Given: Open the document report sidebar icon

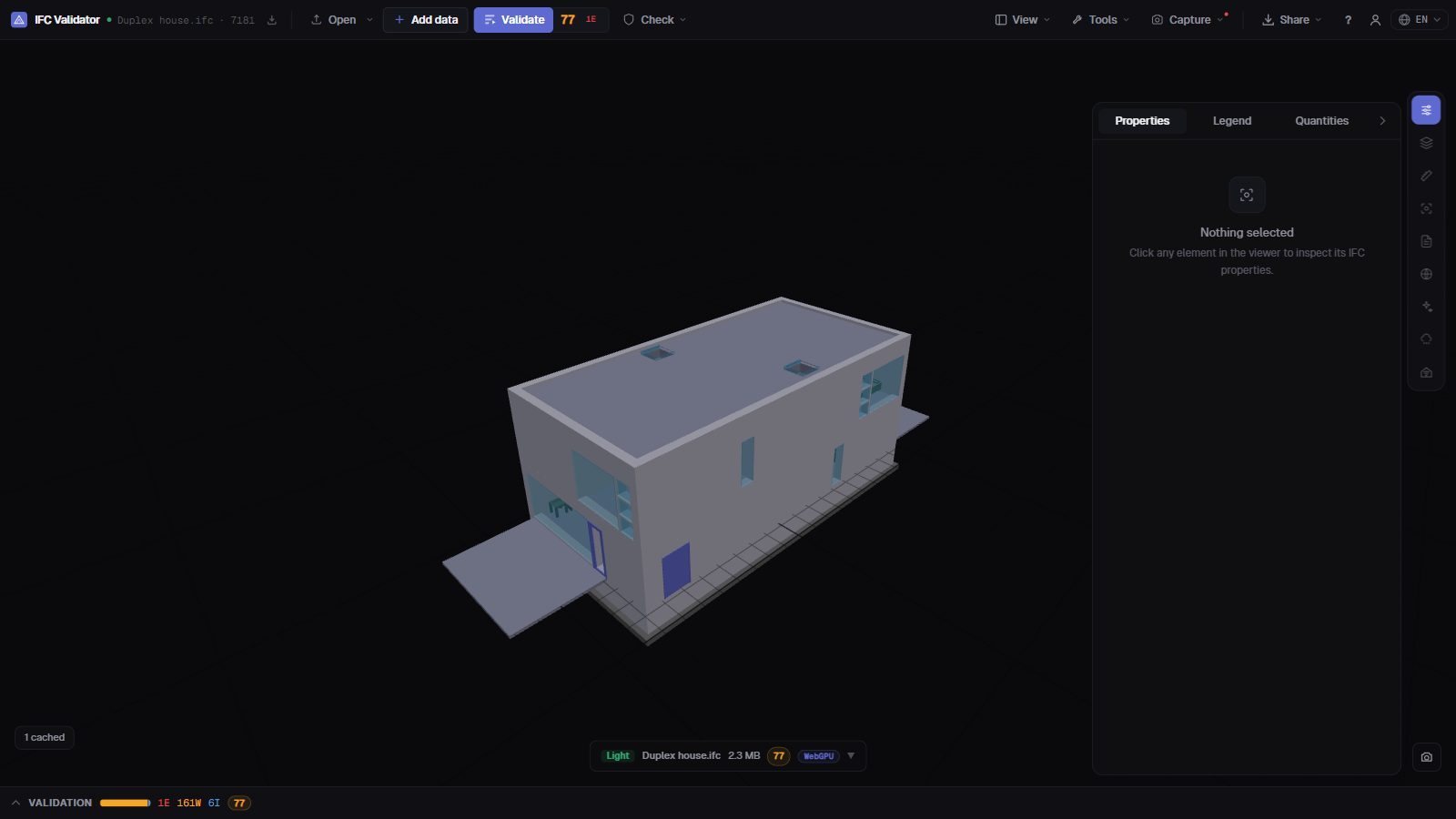Looking at the screenshot, I should [1426, 241].
